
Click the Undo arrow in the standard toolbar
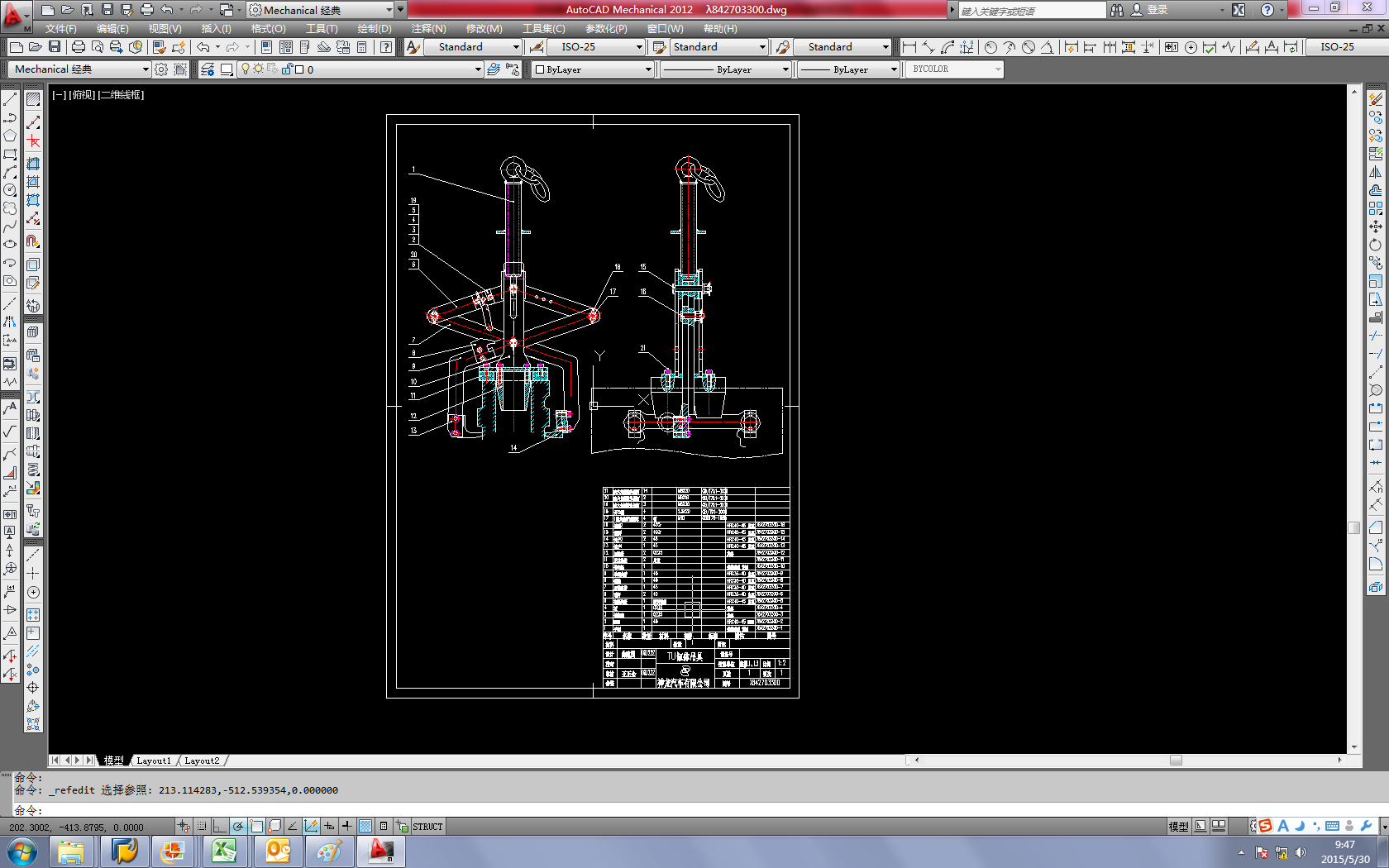(x=203, y=47)
